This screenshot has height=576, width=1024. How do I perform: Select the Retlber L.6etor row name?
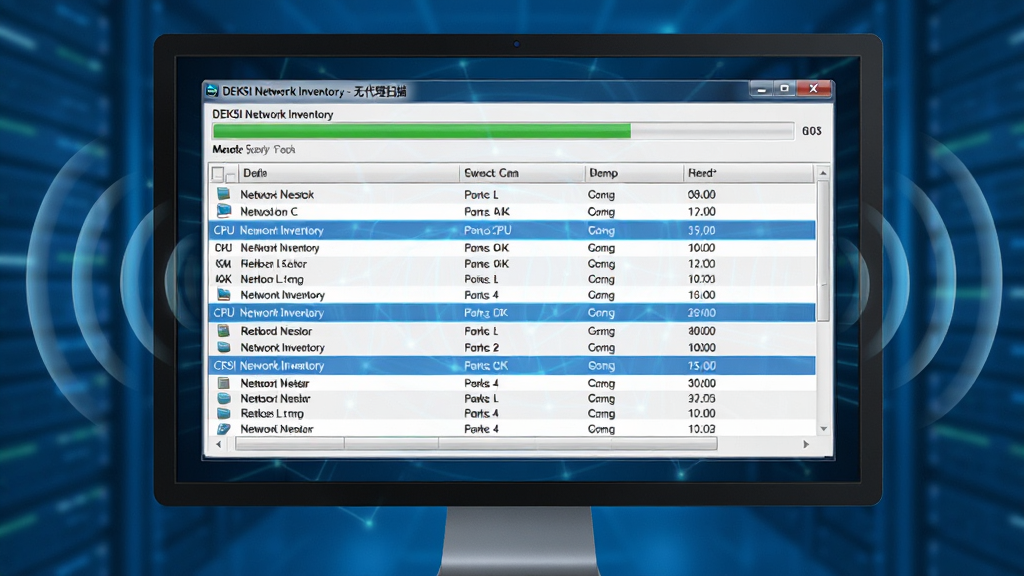pyautogui.click(x=274, y=264)
